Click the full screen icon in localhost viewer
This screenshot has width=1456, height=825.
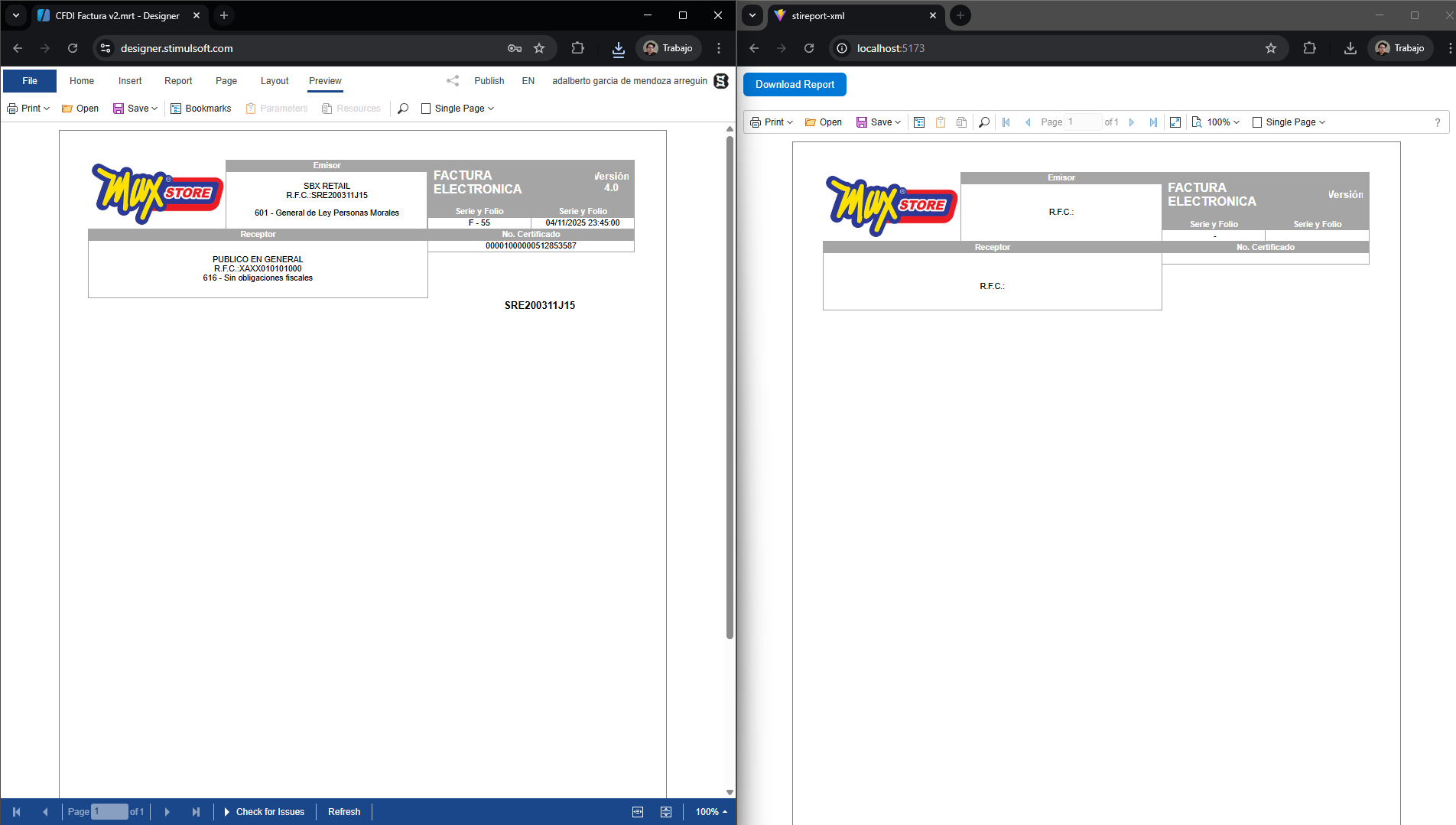1175,122
